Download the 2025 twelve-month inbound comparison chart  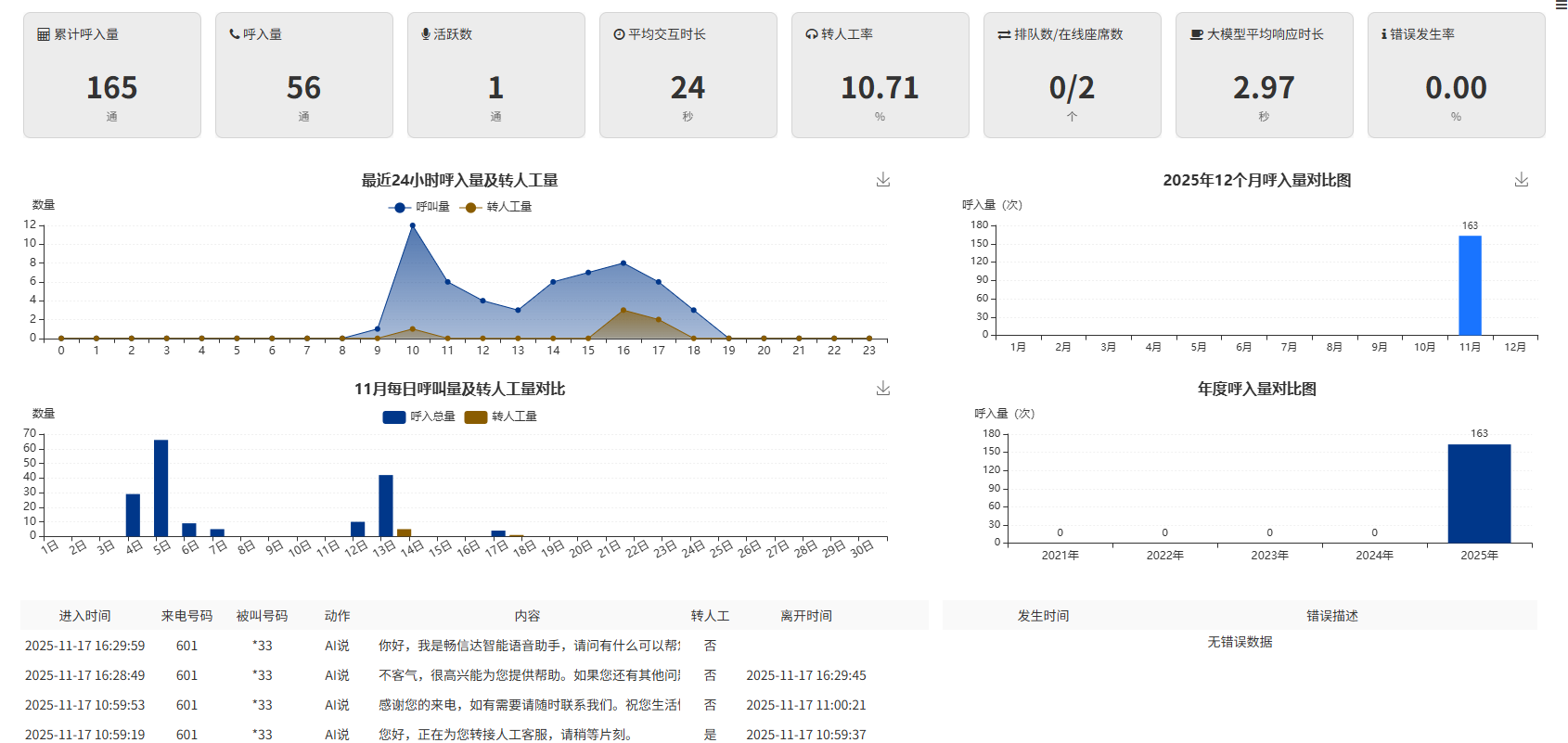point(1521,179)
